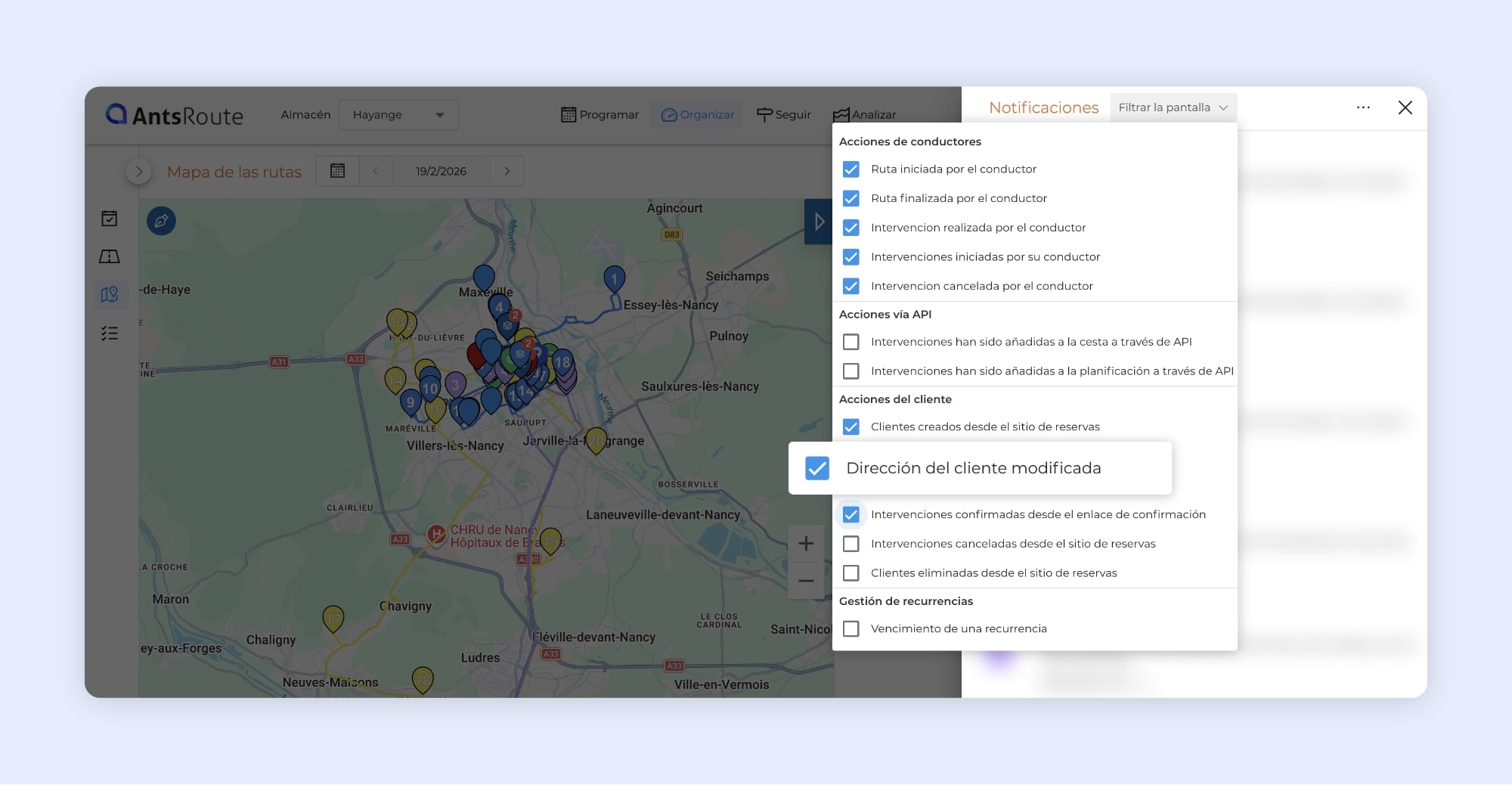Click map marker number 18
The width and height of the screenshot is (1512, 785).
[562, 362]
